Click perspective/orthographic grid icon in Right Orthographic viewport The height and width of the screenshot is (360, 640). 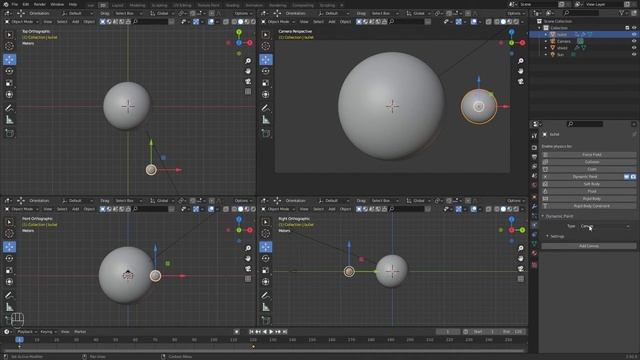521,279
